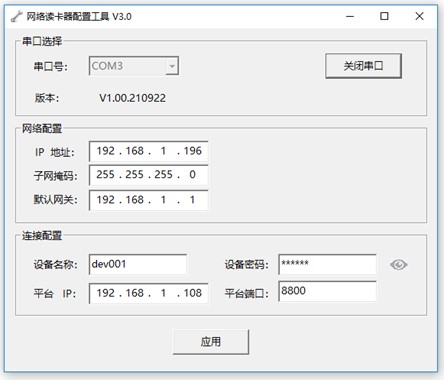Select the 子网掩码 subnet mask field

149,175
